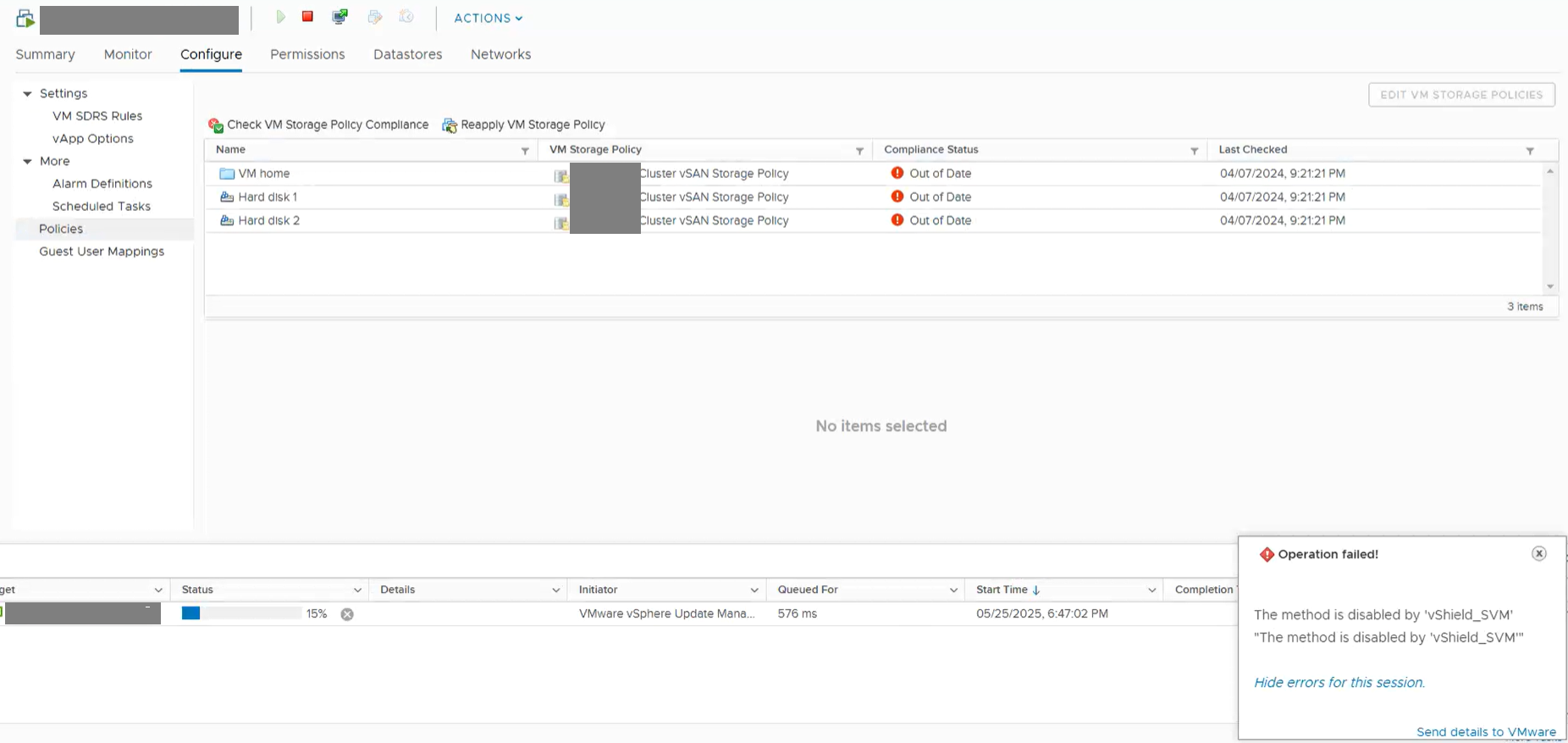Open the ACTIONS dropdown menu
Screen dimensions: 1568x743
pos(488,18)
